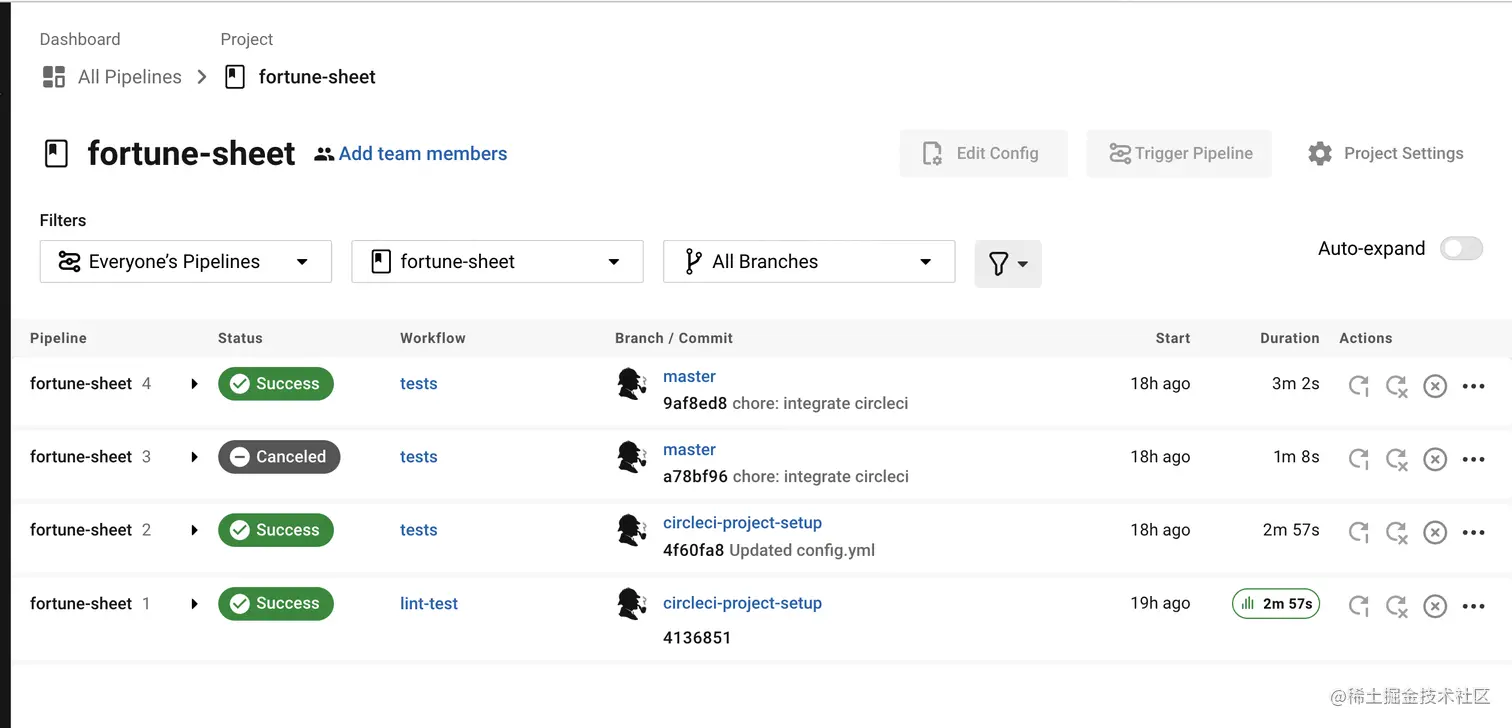1512x728 pixels.
Task: Open the Everyone's Pipelines dropdown
Action: [x=186, y=262]
